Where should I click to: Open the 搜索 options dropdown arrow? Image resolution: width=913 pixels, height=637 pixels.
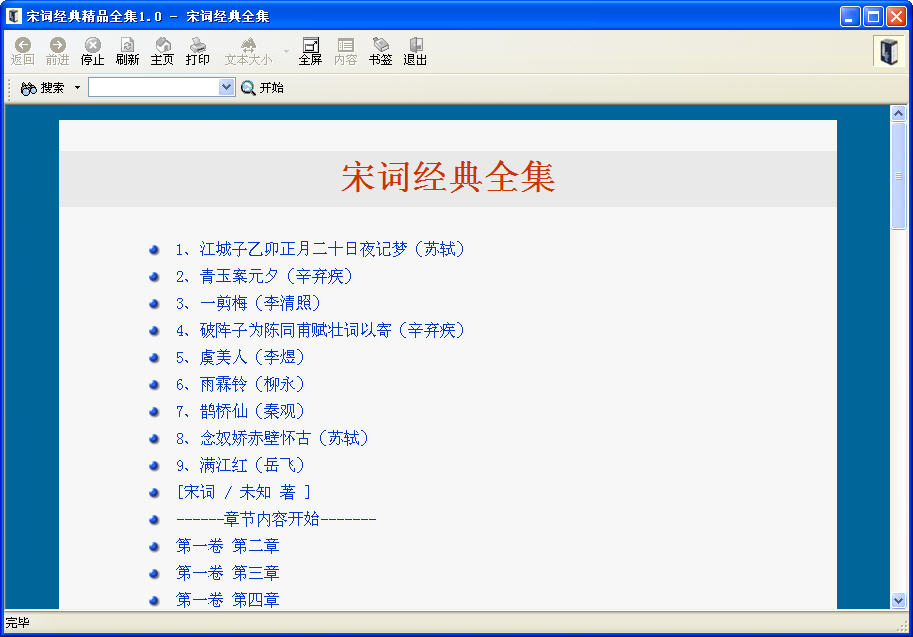[x=77, y=87]
